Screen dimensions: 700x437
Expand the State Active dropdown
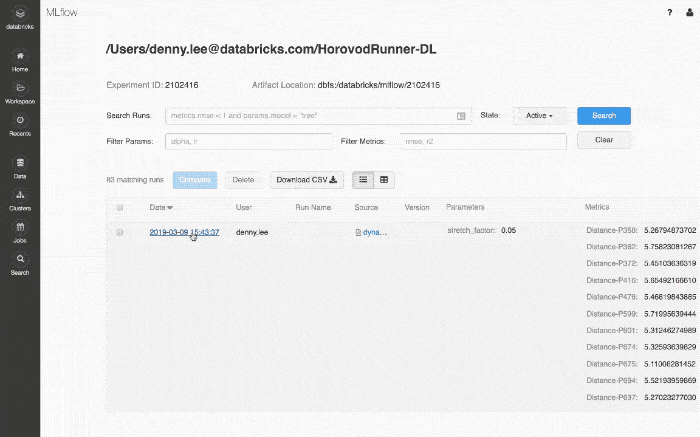[x=540, y=116]
